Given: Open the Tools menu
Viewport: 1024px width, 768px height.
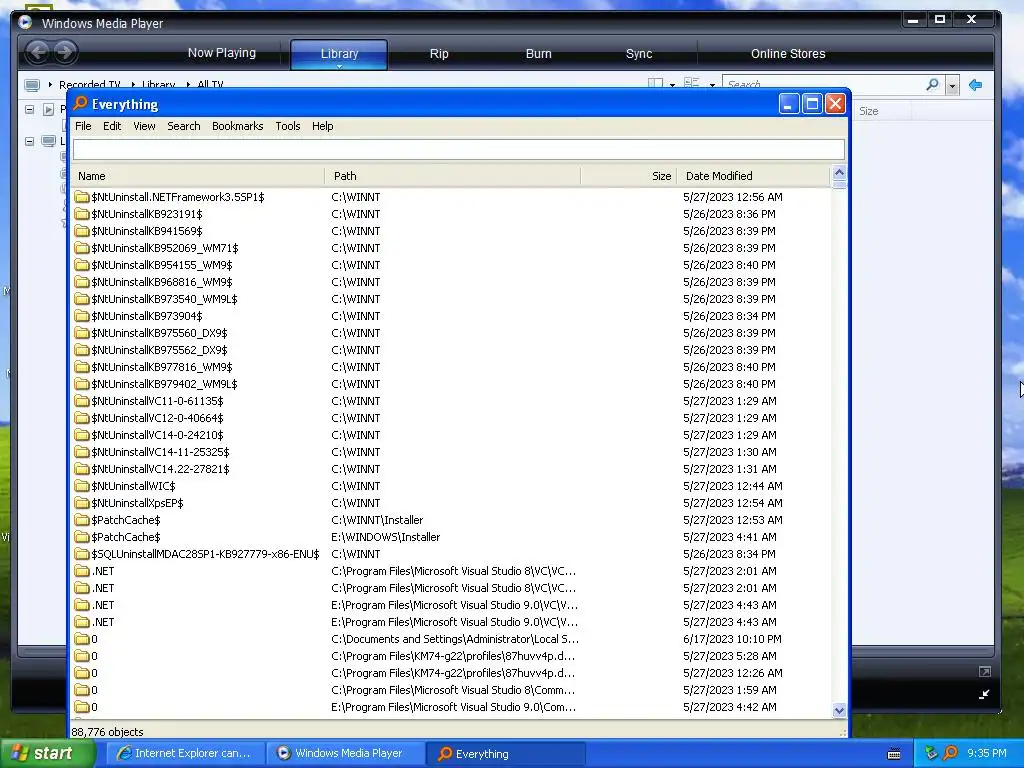Looking at the screenshot, I should (x=287, y=126).
